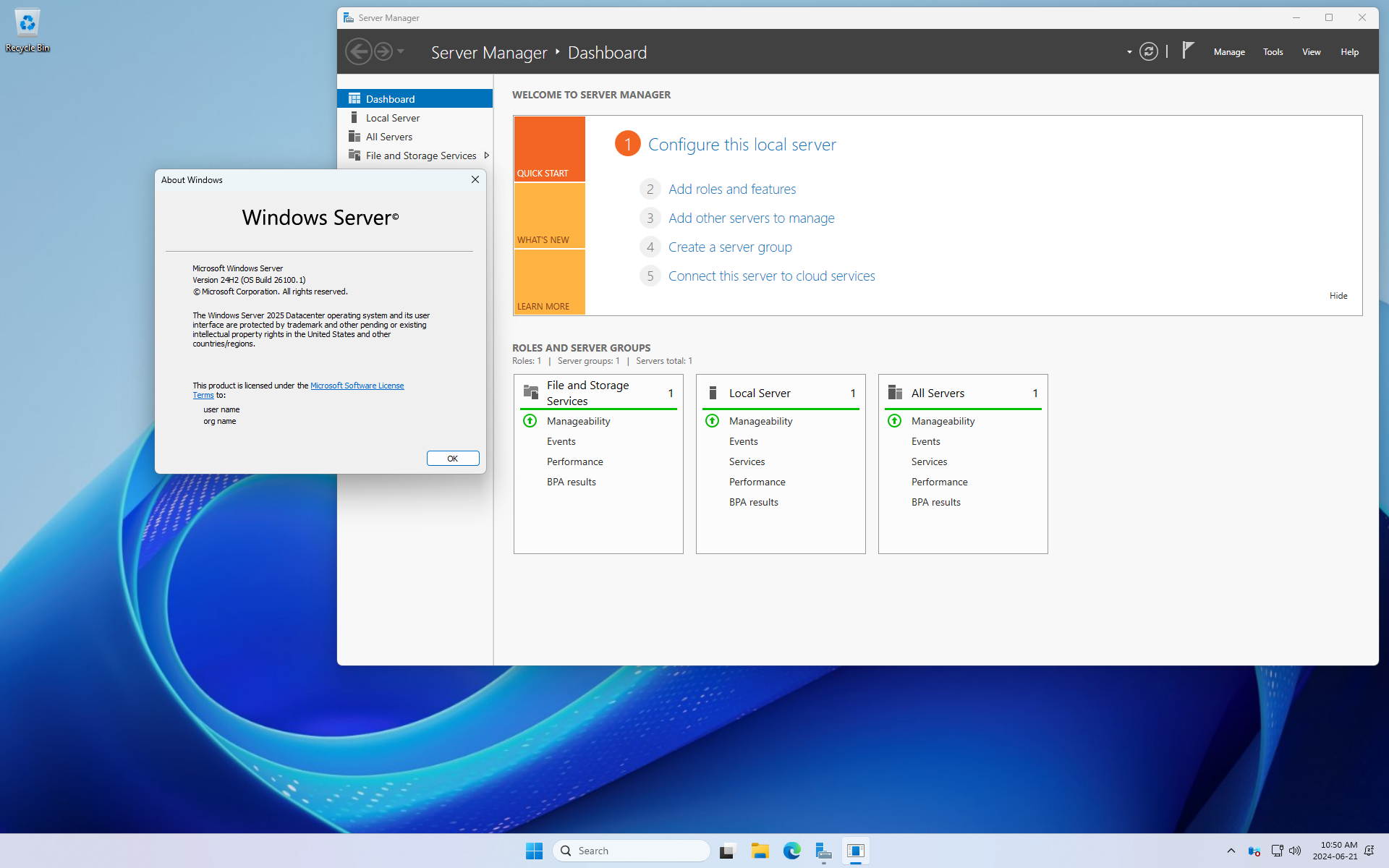The image size is (1389, 868).
Task: Click BPA results in File and Storage tile
Action: (x=571, y=482)
